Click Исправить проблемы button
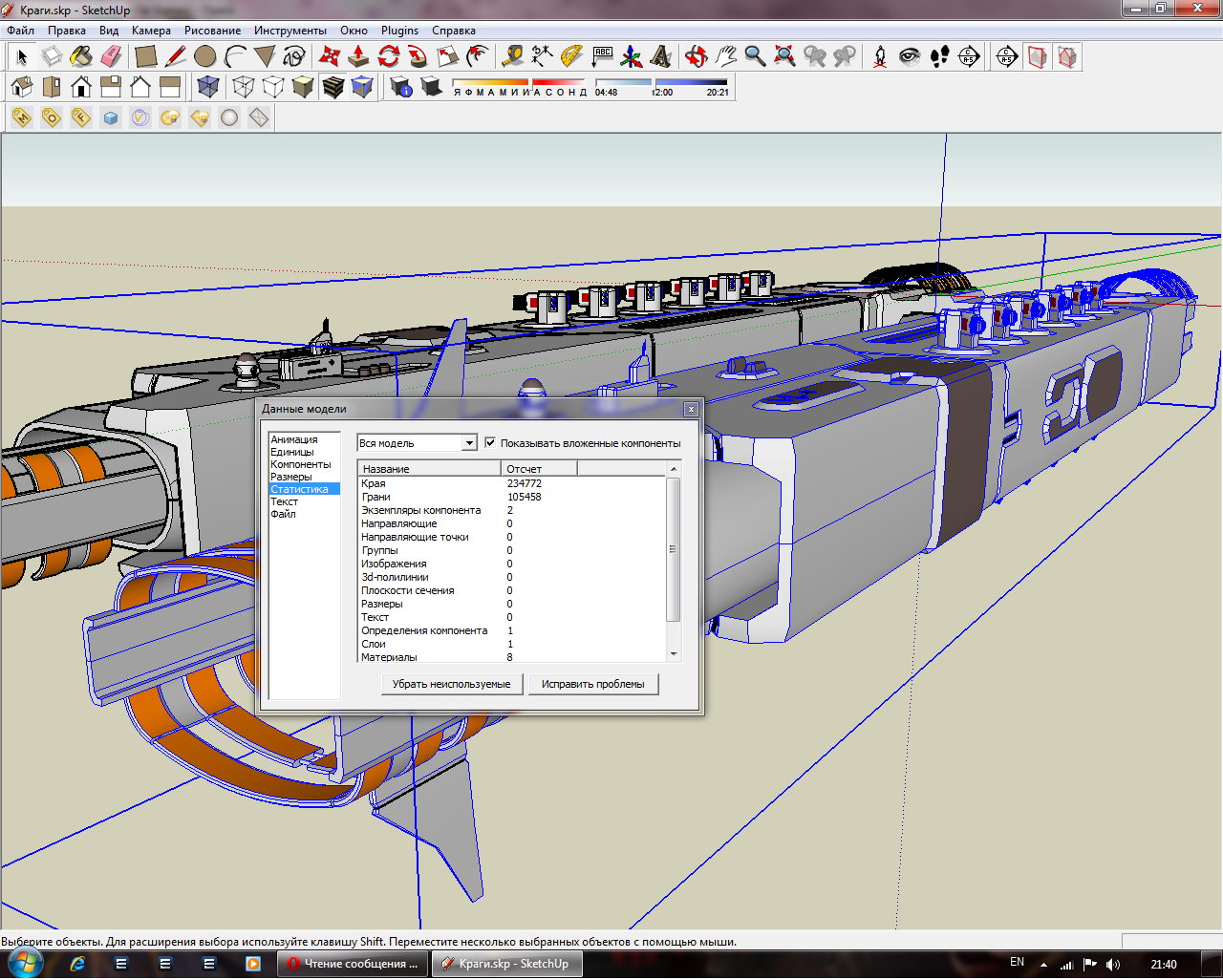The width and height of the screenshot is (1223, 980). tap(592, 684)
